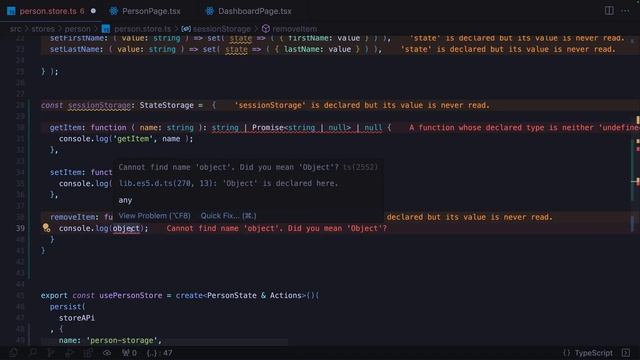Click the 'object' identifier on line 39

[x=126, y=229]
